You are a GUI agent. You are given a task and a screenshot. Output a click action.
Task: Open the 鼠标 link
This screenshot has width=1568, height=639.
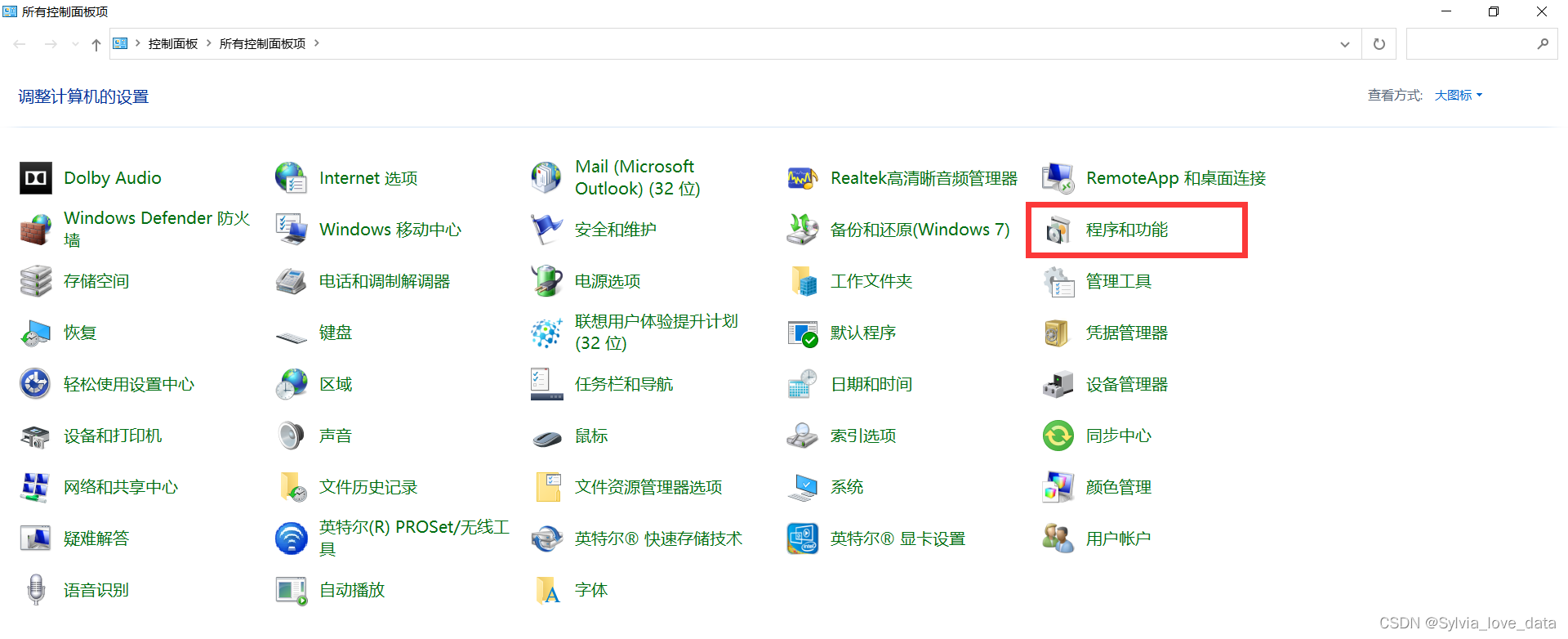point(591,436)
